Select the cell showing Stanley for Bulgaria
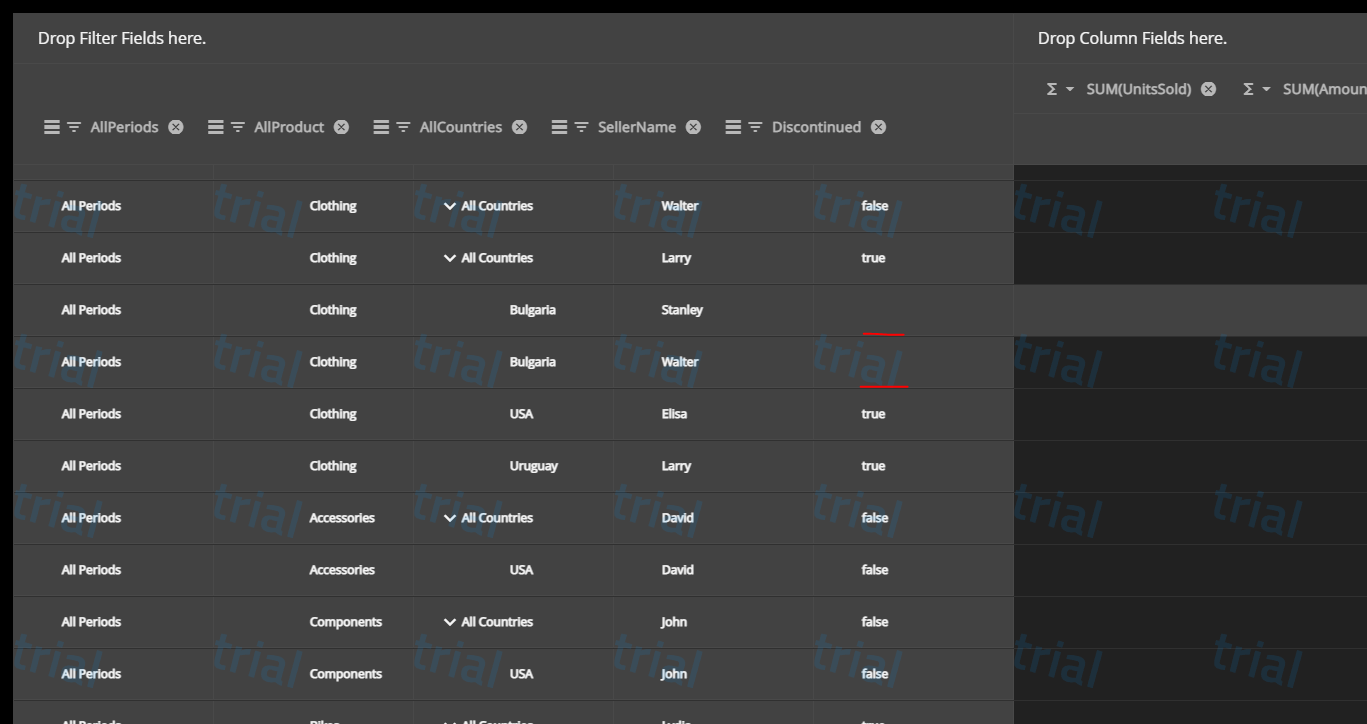Screen dimensions: 1367x724 [681, 310]
